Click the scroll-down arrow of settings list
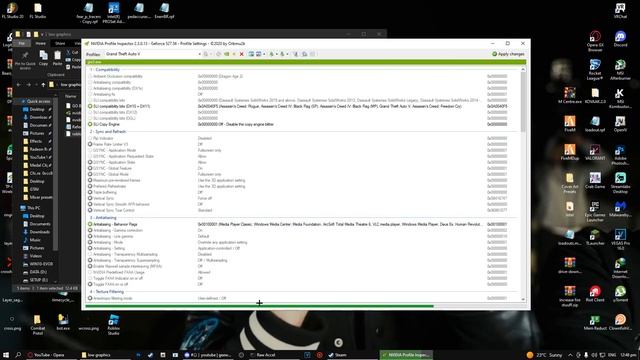 click(523, 299)
